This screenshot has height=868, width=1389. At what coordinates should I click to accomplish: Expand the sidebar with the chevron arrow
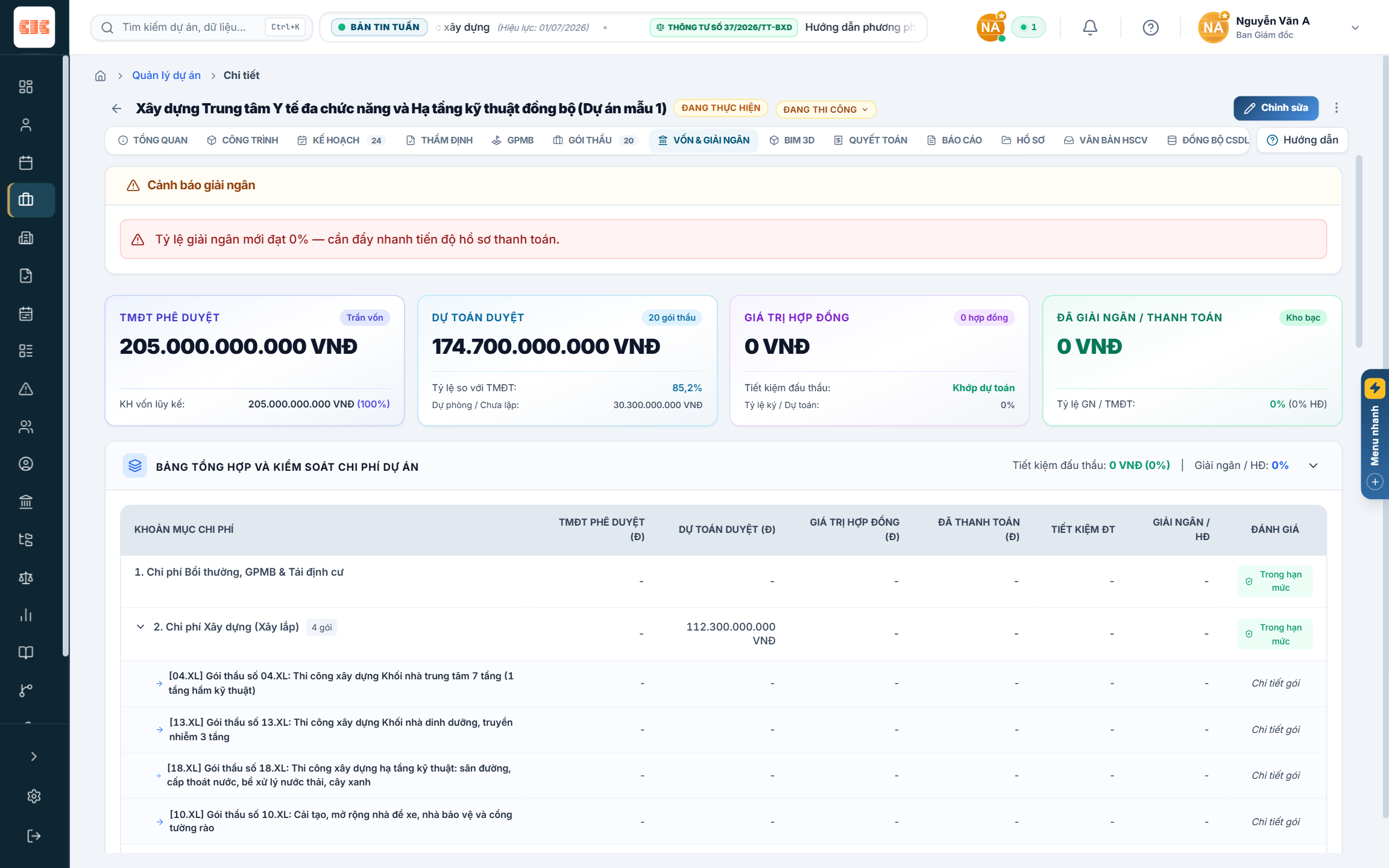pyautogui.click(x=34, y=756)
